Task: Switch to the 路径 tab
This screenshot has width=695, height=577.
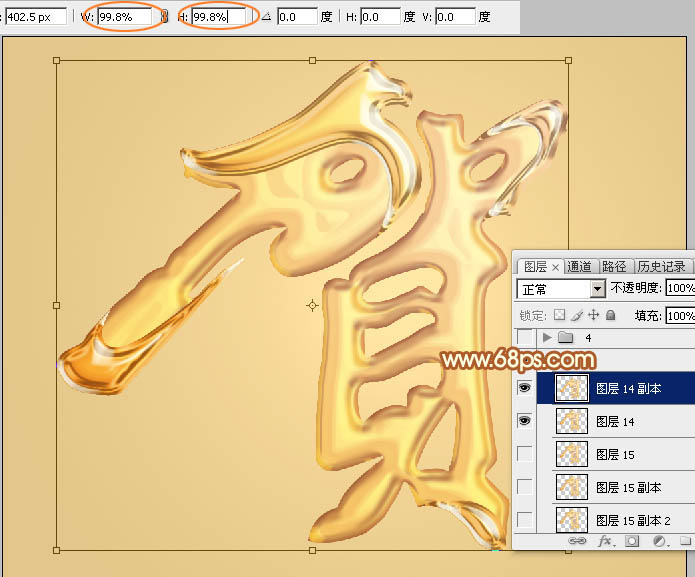Action: [x=614, y=267]
